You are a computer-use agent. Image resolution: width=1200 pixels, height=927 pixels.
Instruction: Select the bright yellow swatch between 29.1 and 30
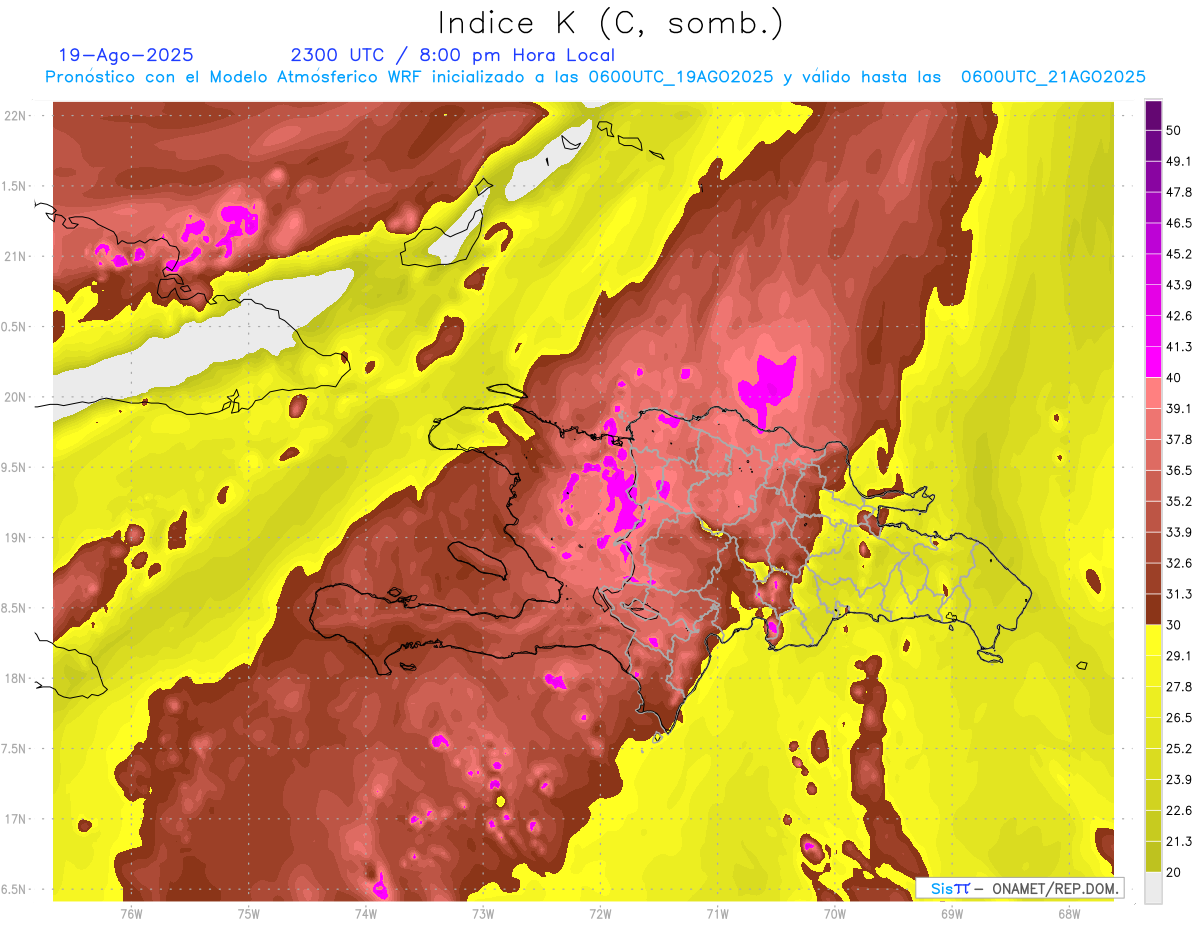1153,640
